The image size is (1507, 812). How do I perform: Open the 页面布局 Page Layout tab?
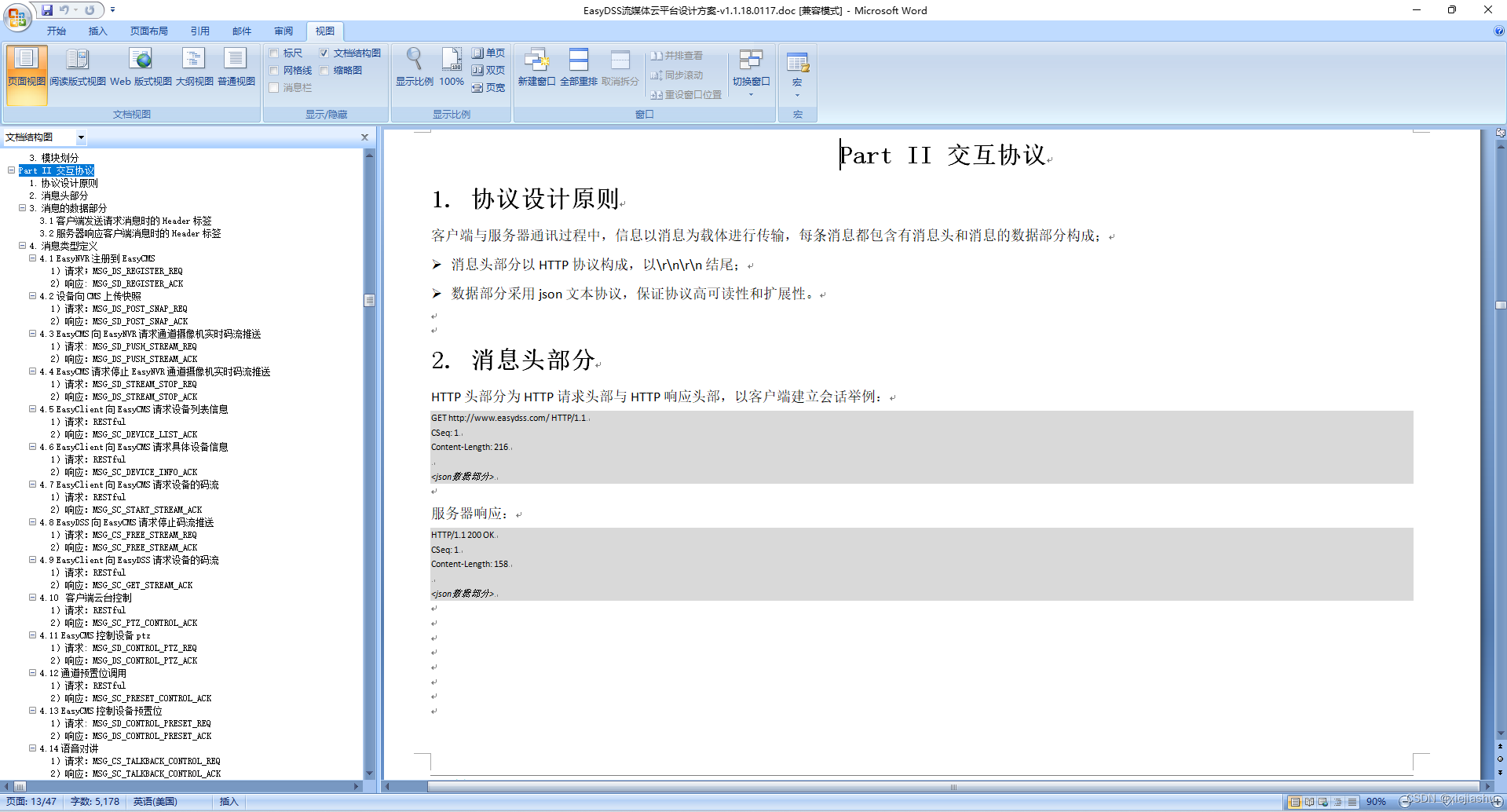pos(149,31)
